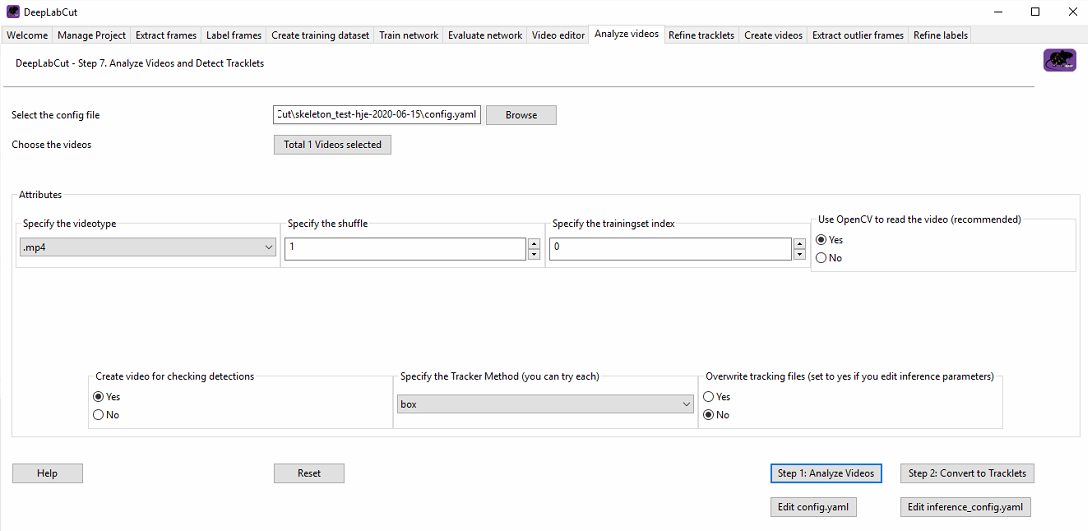This screenshot has width=1088, height=531.
Task: Open the Welcome tab
Action: [x=28, y=35]
